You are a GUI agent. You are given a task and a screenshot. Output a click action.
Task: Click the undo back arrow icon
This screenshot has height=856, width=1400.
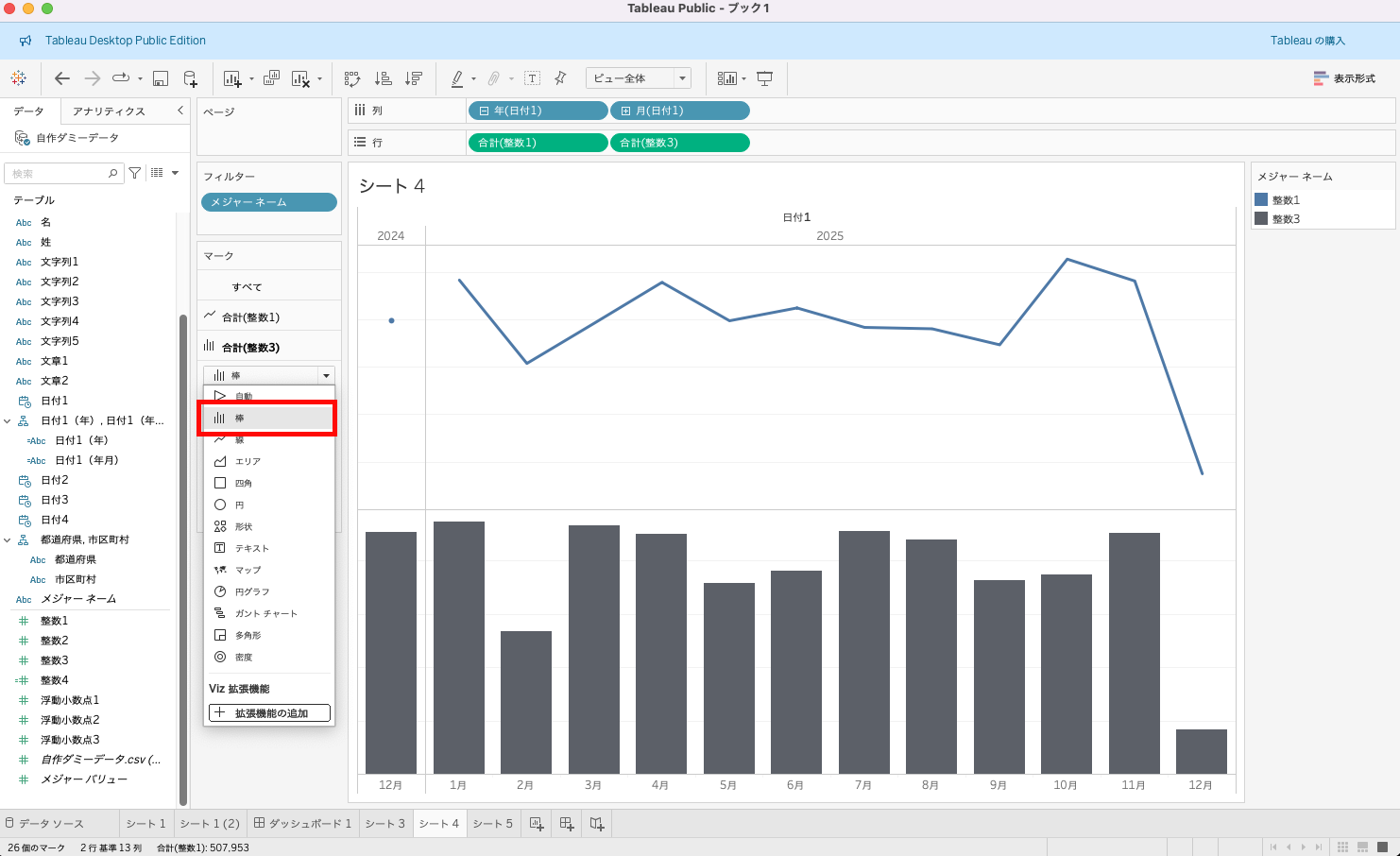62,78
